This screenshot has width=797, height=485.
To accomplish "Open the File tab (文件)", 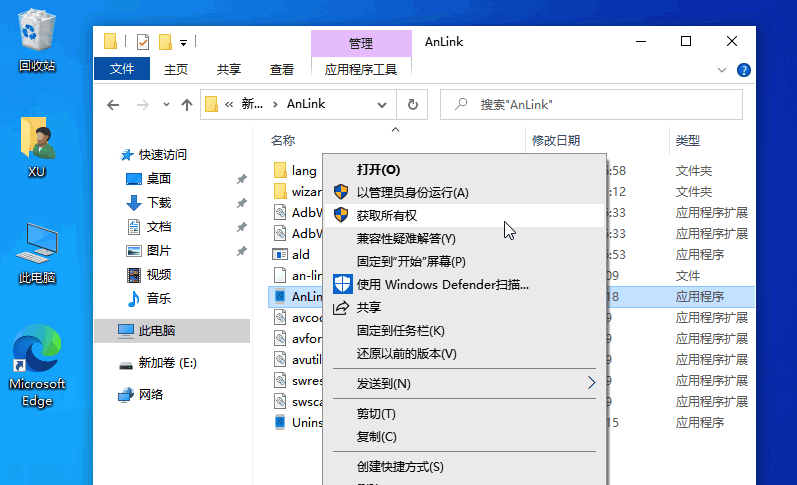I will pos(122,69).
